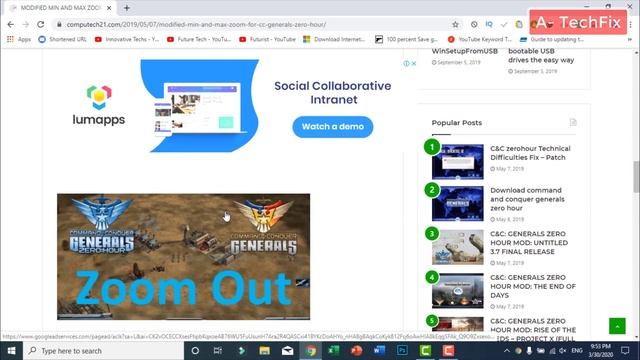Open red Camtasia recorder icon on taskbar

(448, 351)
